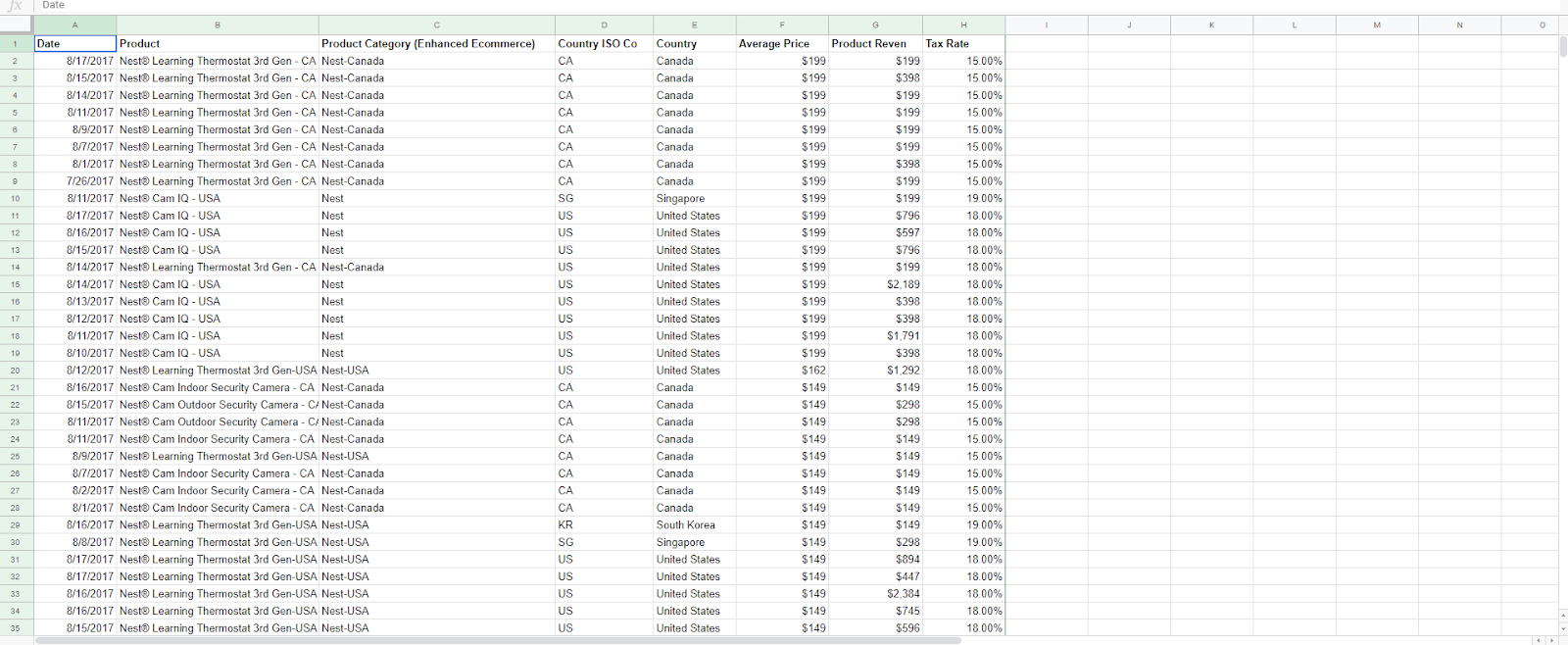Click the 'Singapore' cell in row 10

coord(695,198)
